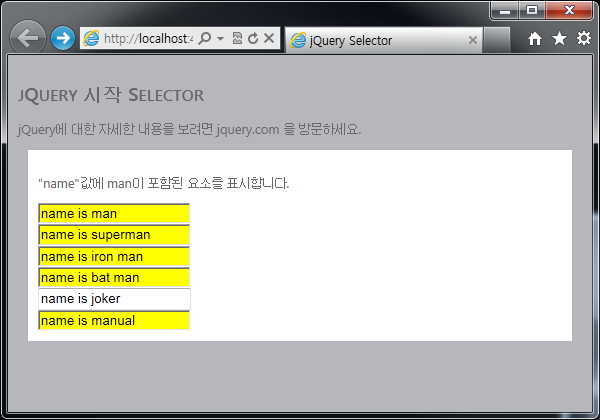Screen dimensions: 600x420
Task: Go back with the Back arrow button
Action: coord(28,38)
